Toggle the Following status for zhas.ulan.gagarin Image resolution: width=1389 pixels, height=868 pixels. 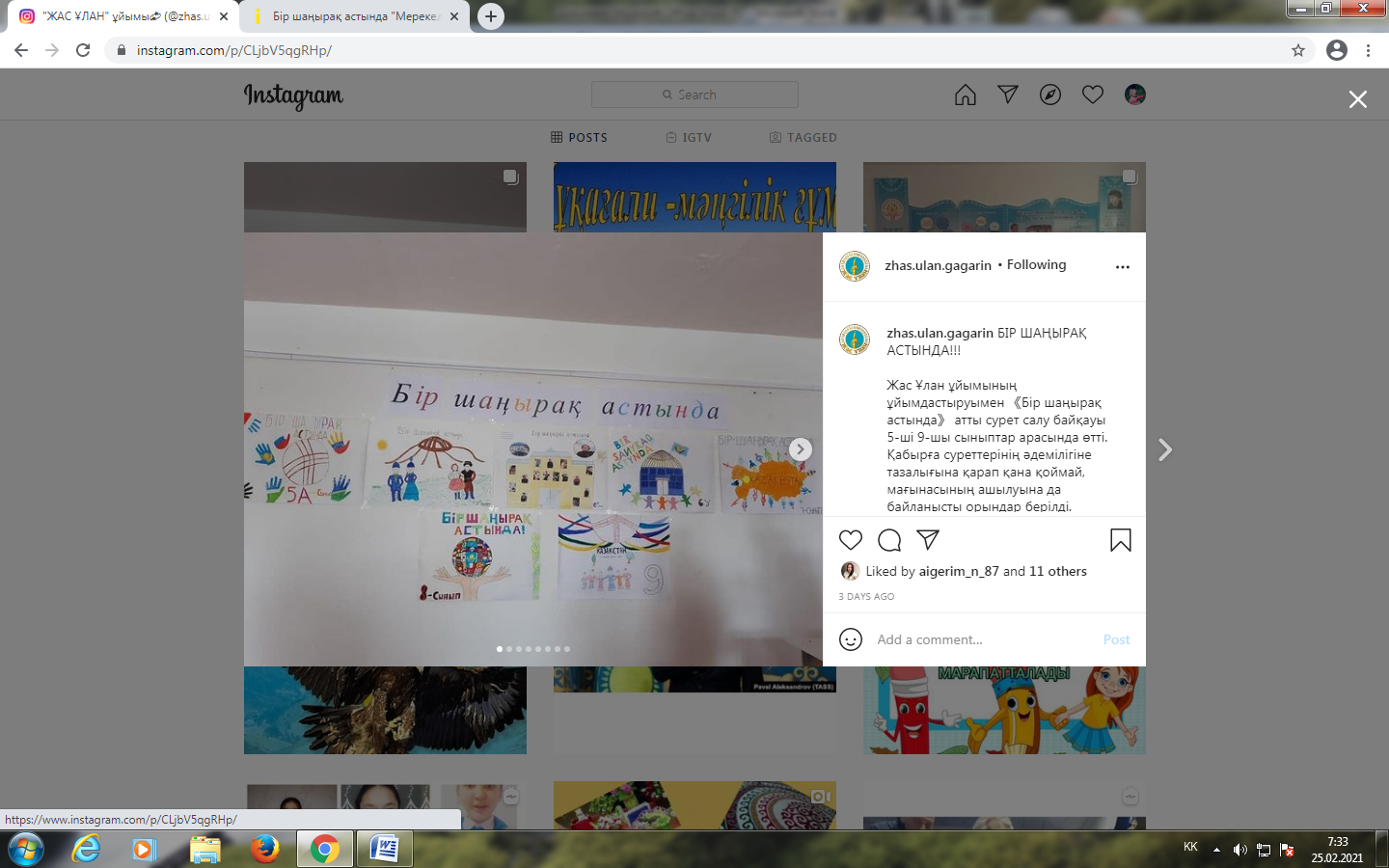(x=1036, y=265)
